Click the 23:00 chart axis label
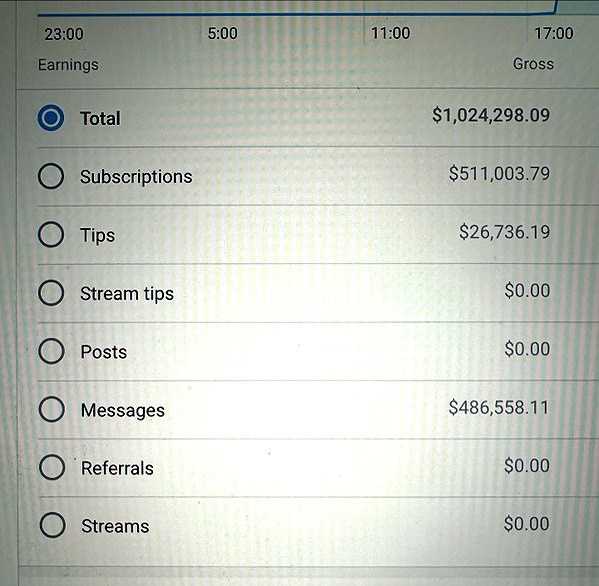The image size is (599, 586). coord(64,34)
